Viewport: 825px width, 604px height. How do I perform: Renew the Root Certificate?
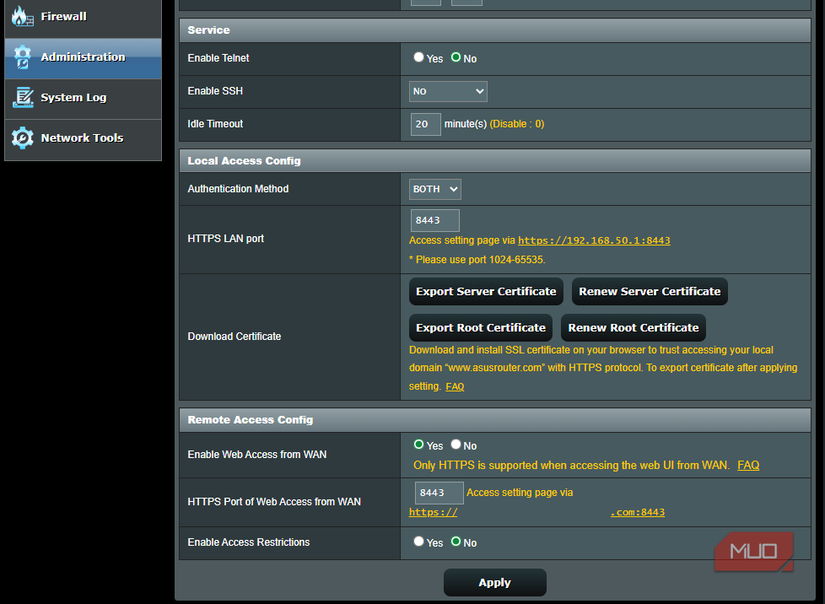tap(633, 327)
